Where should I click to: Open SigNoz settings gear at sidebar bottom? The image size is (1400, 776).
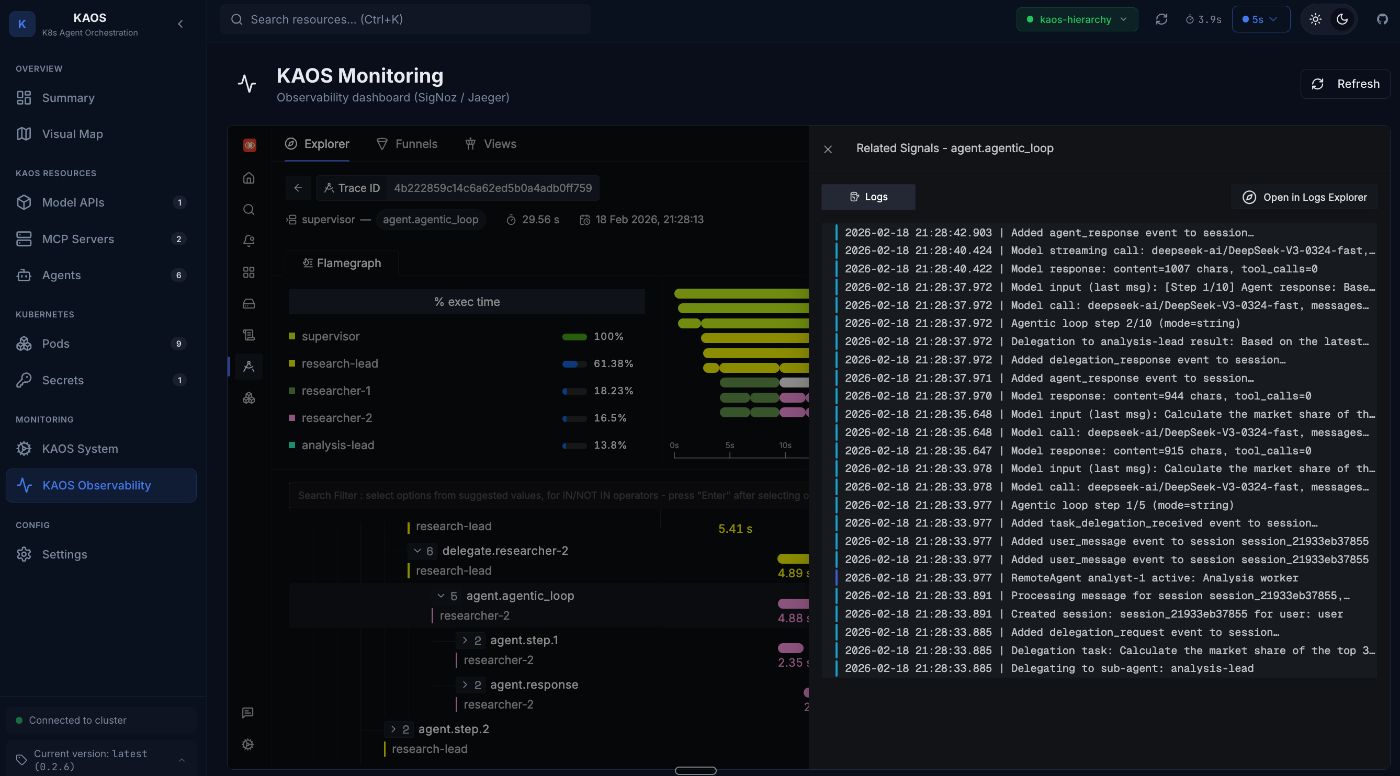(248, 744)
